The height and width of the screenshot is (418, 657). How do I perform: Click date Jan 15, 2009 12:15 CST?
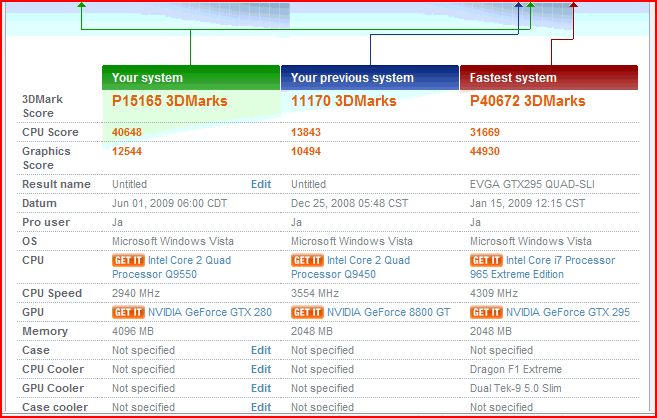coord(527,203)
